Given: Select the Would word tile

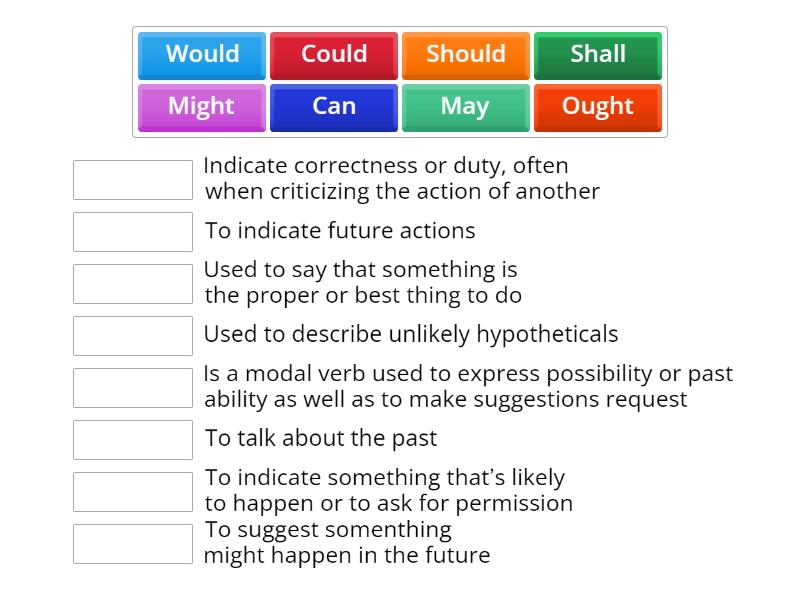Looking at the screenshot, I should 200,56.
